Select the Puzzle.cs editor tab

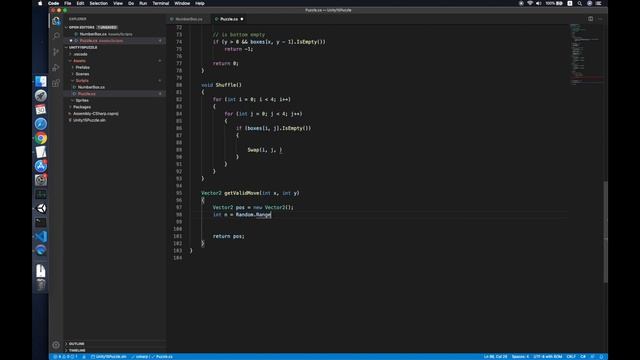229,19
